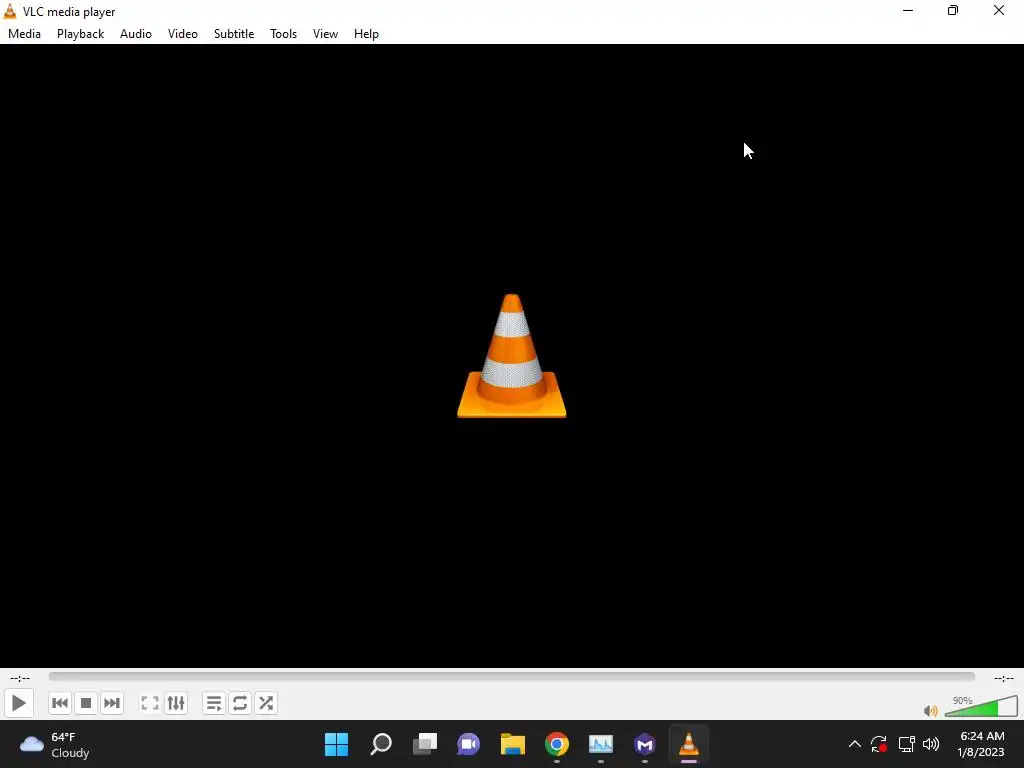Start playback with the Play button
Image resolution: width=1024 pixels, height=768 pixels.
coord(18,703)
